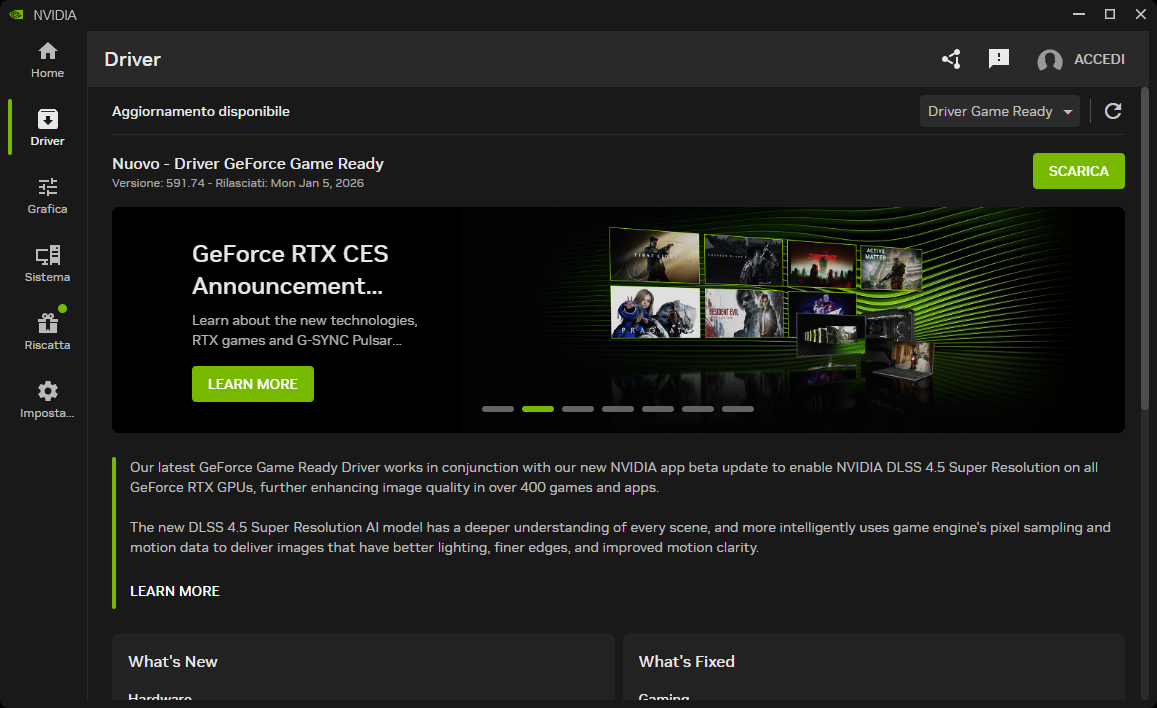Select the Driver section icon

pos(46,127)
